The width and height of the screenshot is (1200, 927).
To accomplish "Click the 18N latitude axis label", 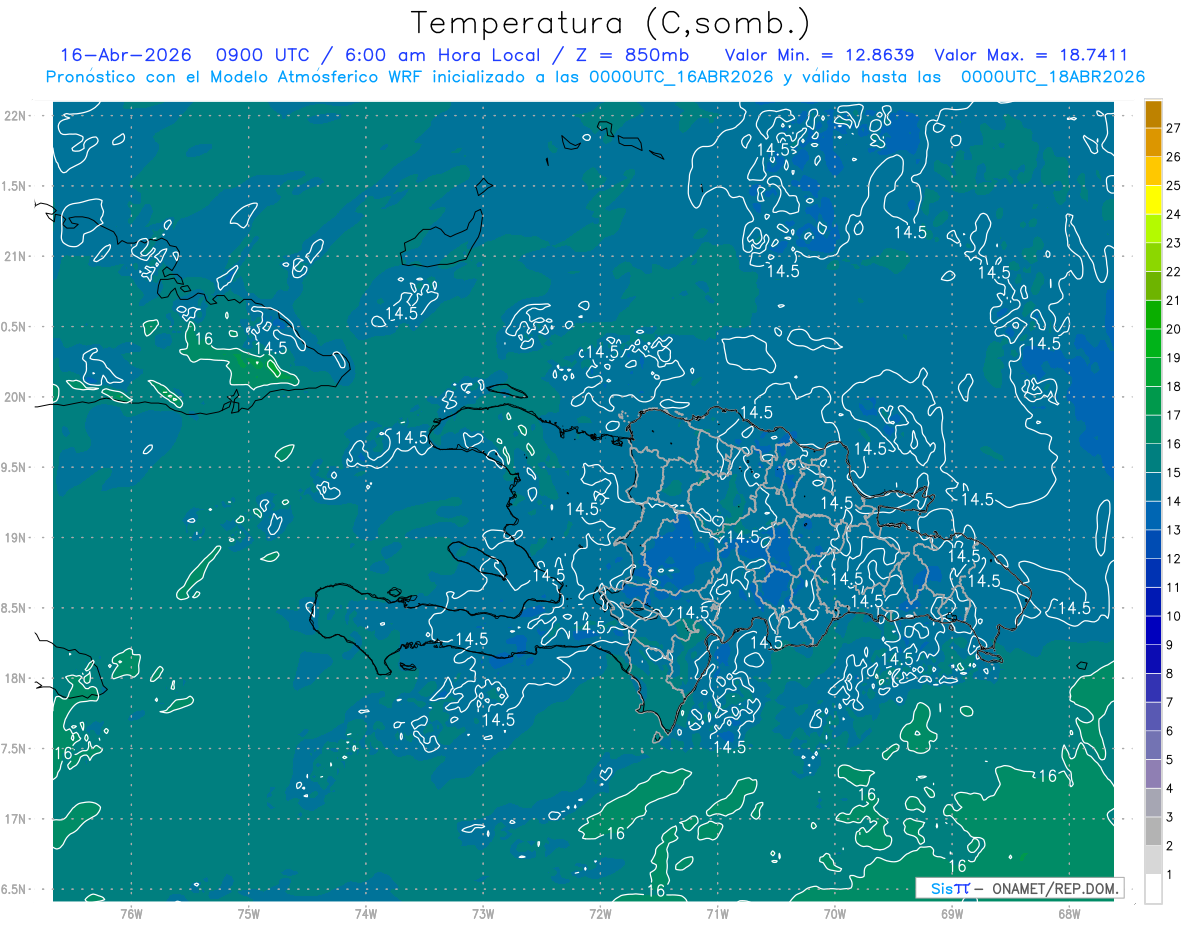I will click(x=17, y=678).
